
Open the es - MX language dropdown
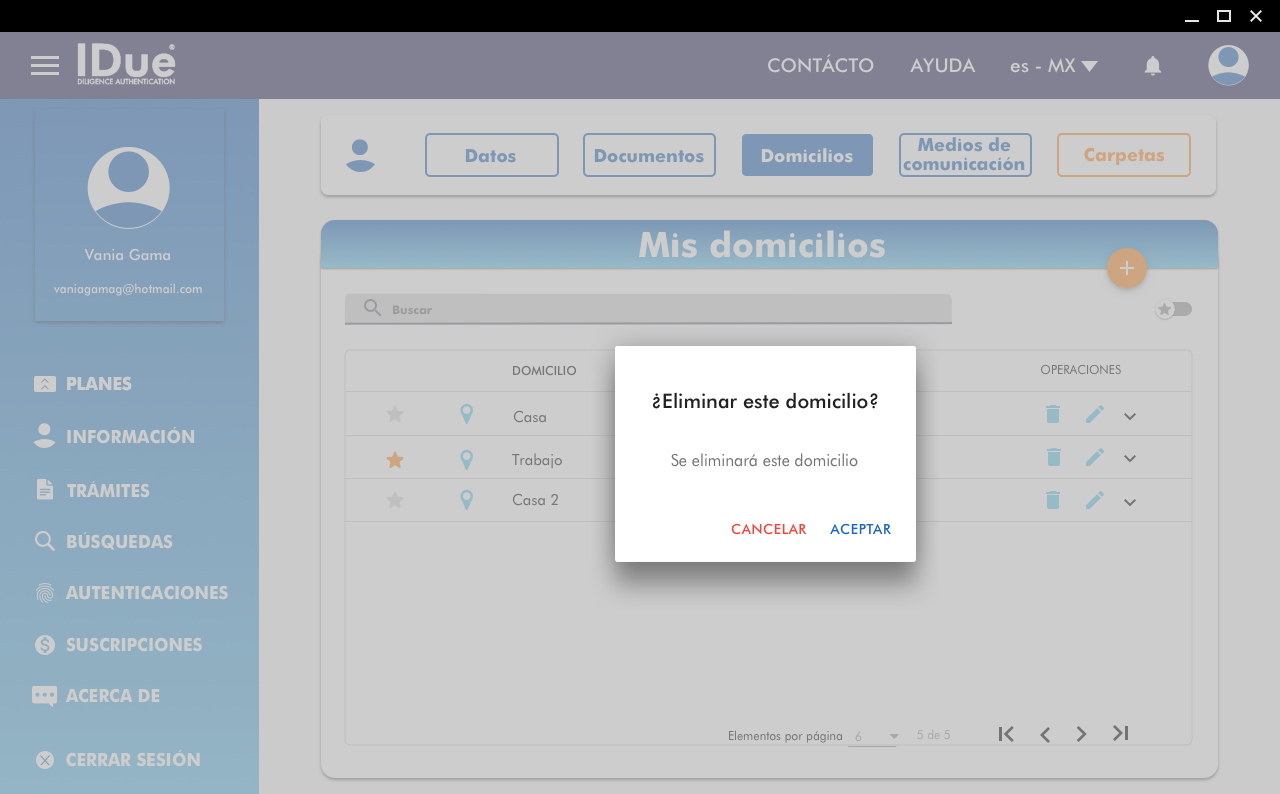click(1053, 66)
